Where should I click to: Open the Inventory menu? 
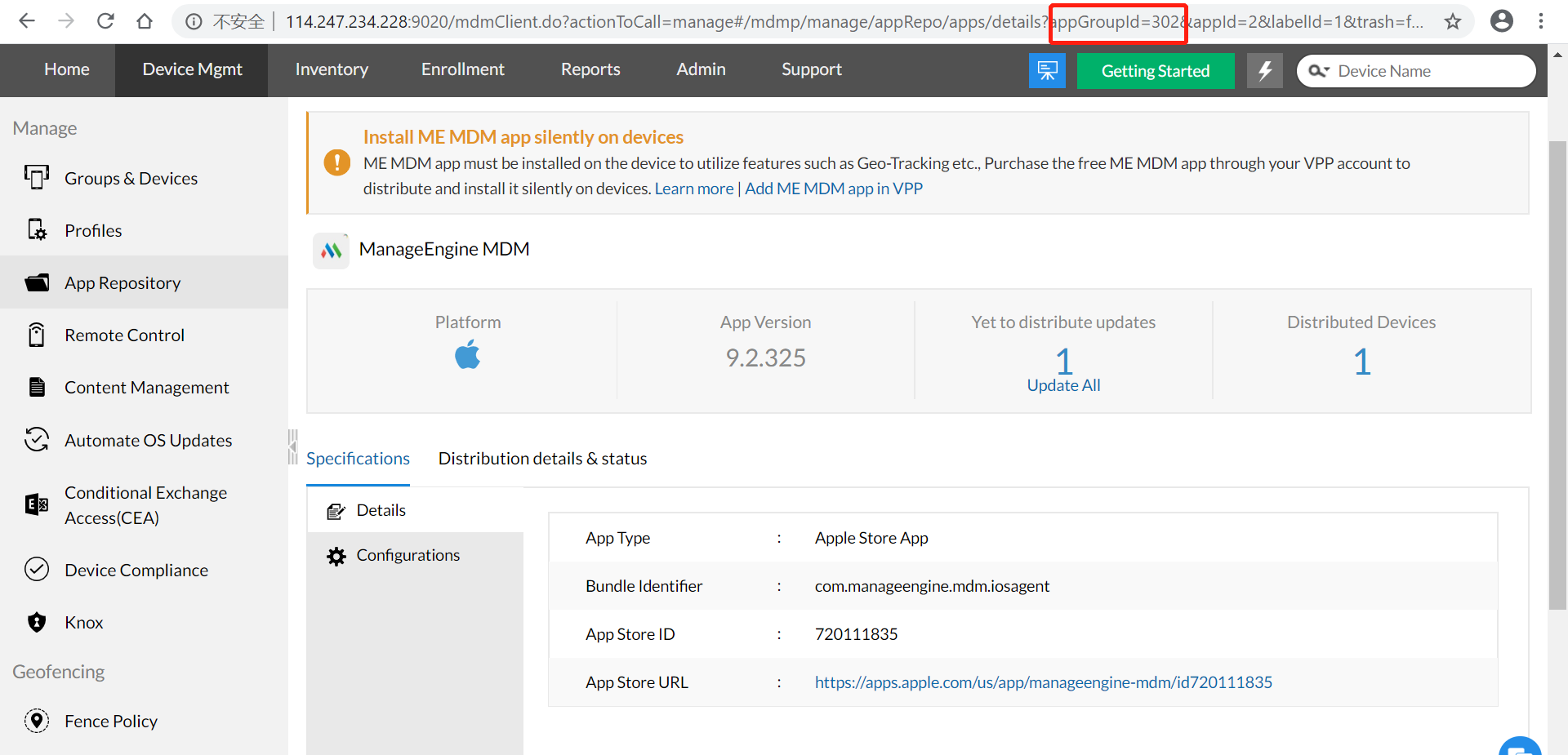[332, 70]
